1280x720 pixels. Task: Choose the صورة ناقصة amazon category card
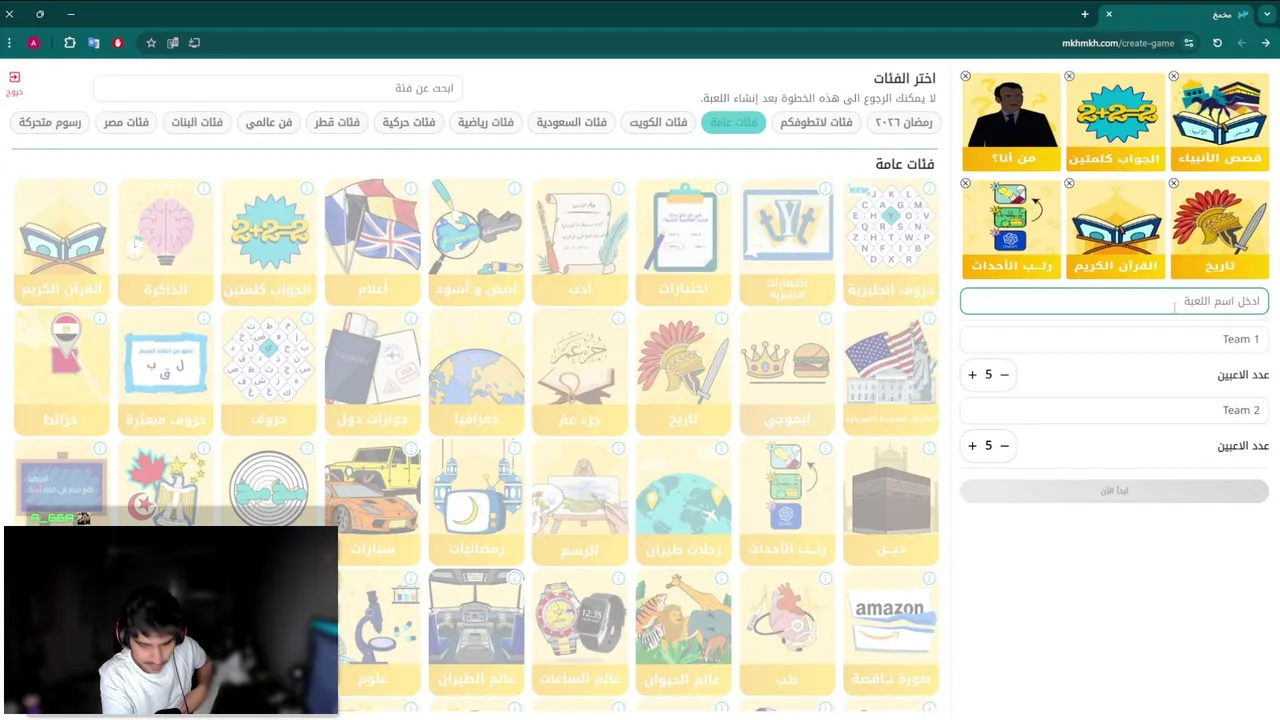[890, 633]
